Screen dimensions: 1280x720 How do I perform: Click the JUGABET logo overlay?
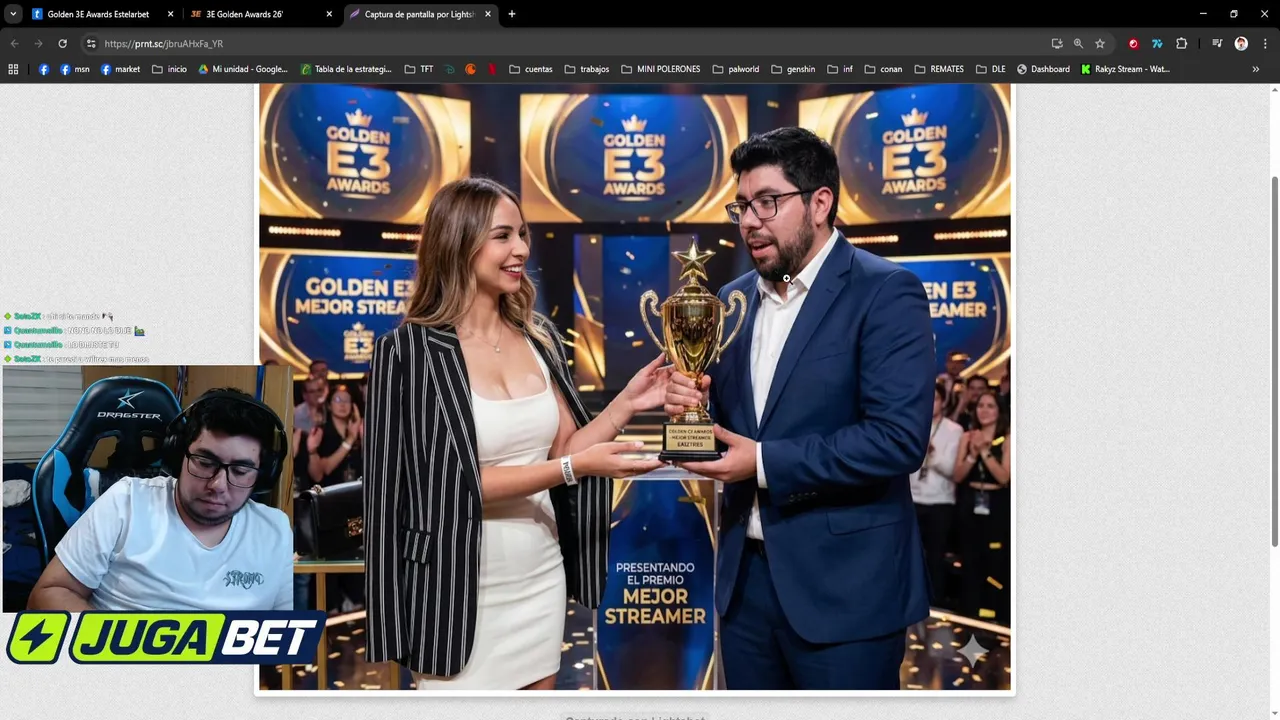163,637
